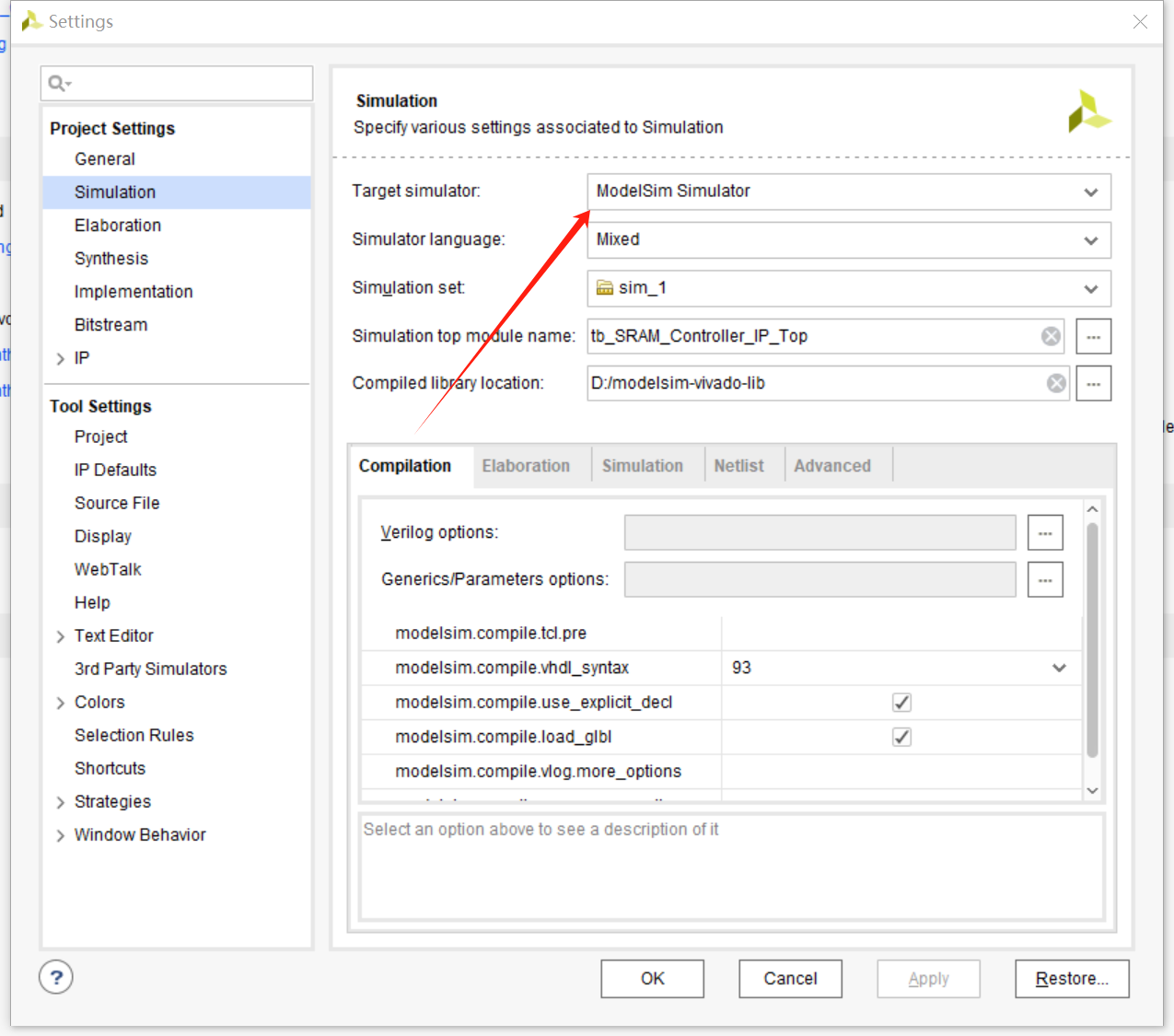Image resolution: width=1174 pixels, height=1036 pixels.
Task: Switch to the Advanced tab
Action: tap(832, 466)
